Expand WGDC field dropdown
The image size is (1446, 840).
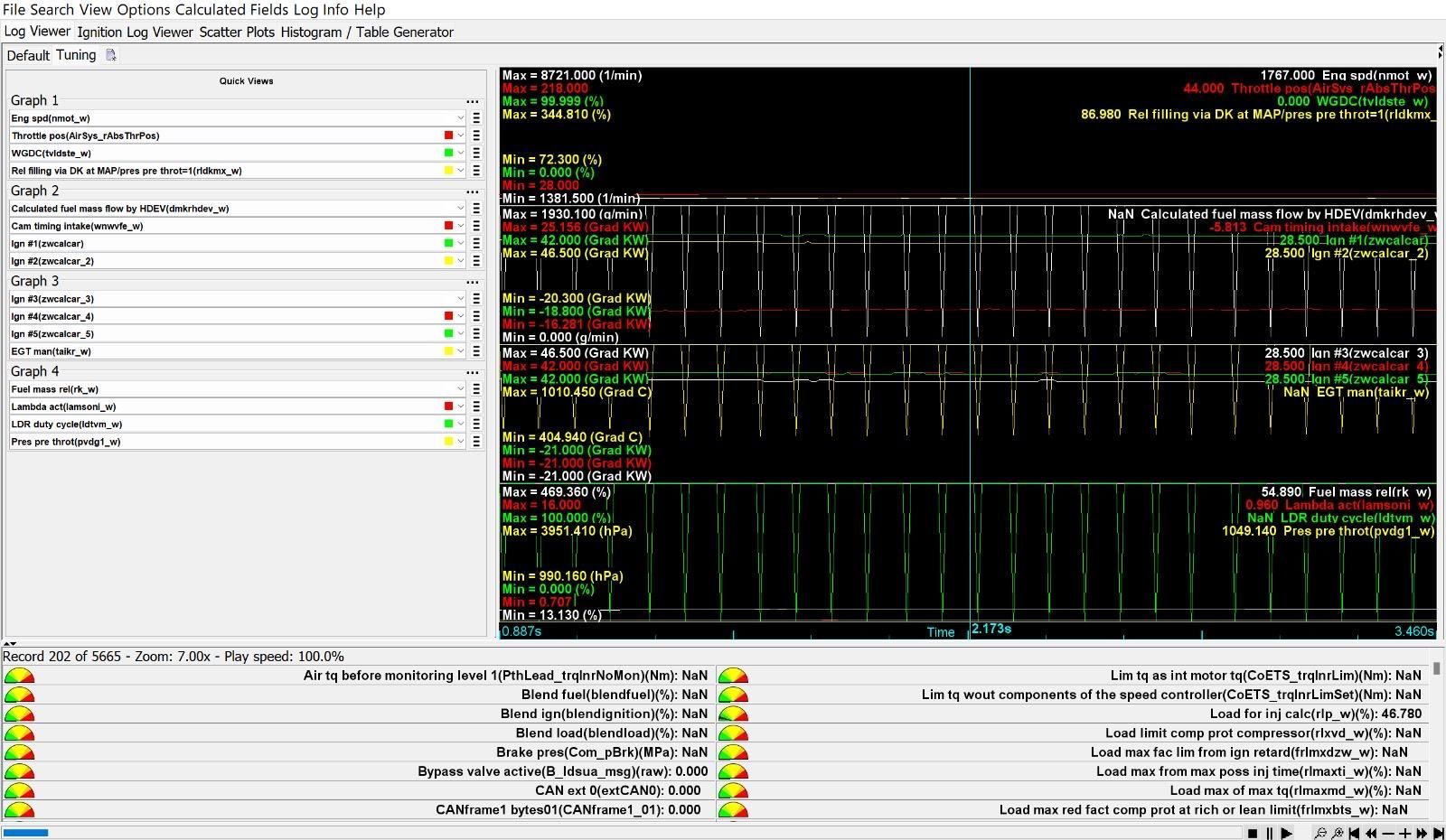(460, 153)
